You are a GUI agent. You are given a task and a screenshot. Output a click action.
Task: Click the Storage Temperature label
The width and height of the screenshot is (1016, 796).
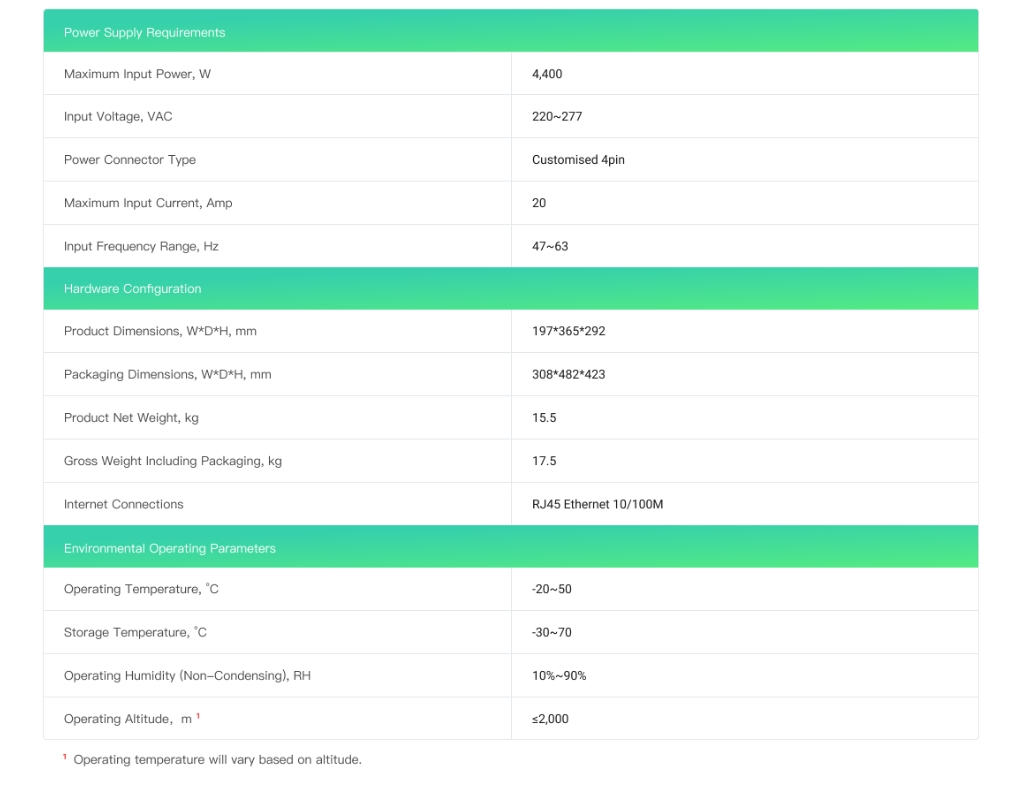135,633
